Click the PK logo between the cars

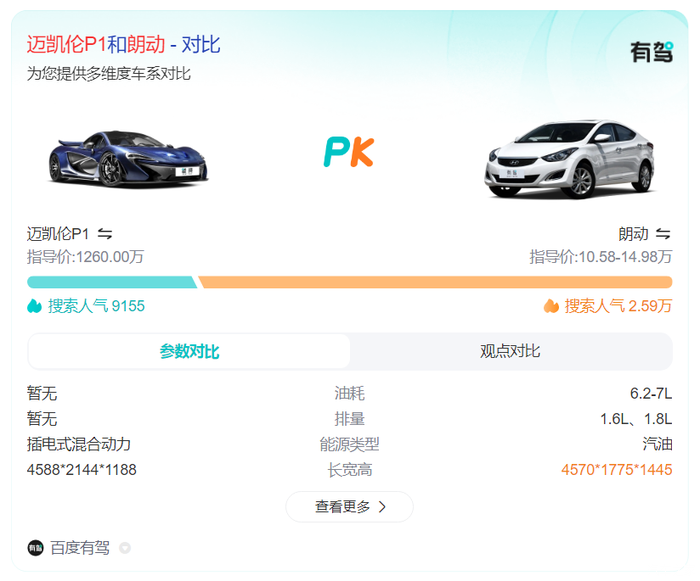click(x=349, y=152)
